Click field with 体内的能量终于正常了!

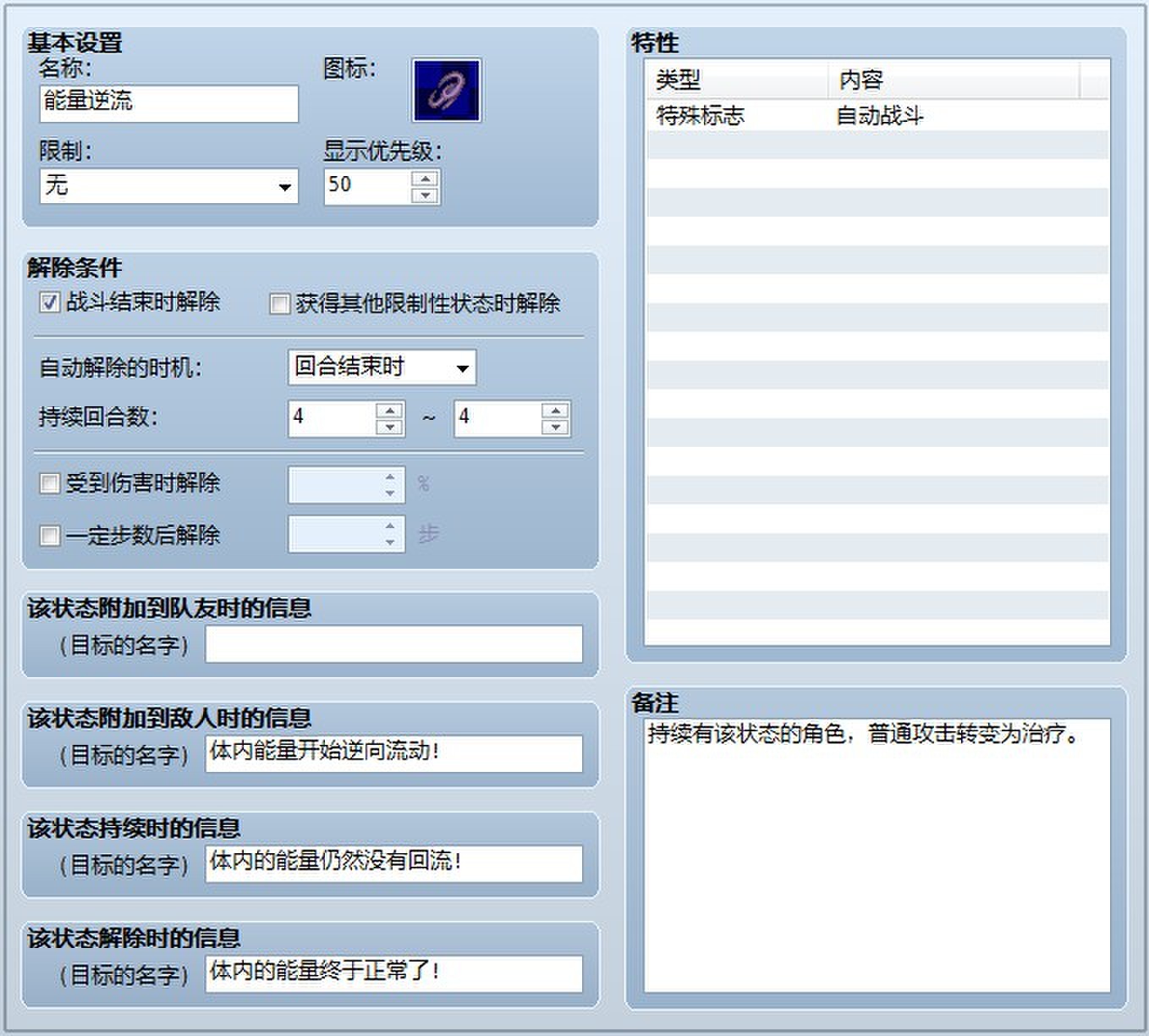pos(394,973)
